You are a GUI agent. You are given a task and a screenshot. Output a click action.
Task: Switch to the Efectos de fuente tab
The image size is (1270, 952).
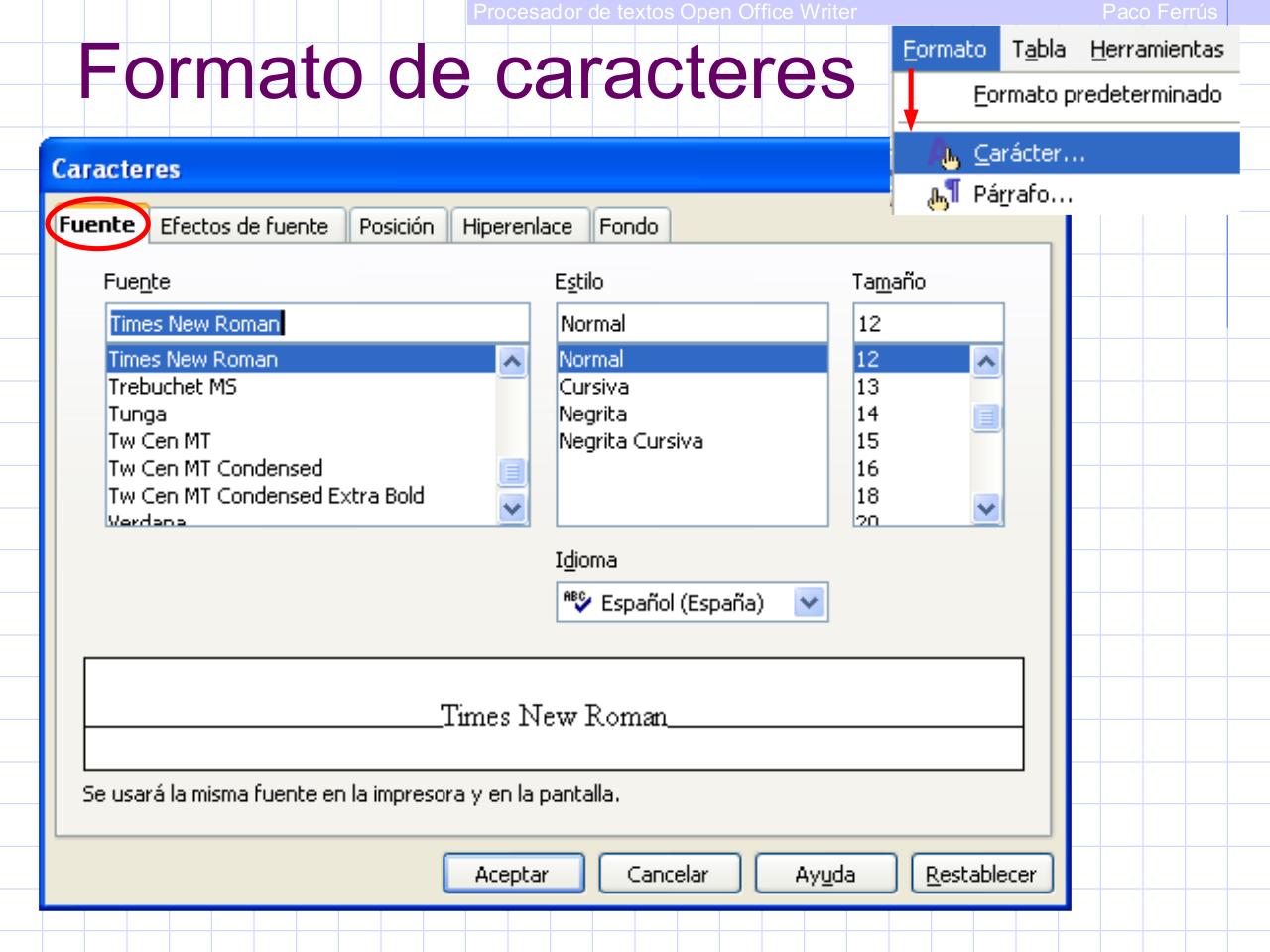pos(247,227)
